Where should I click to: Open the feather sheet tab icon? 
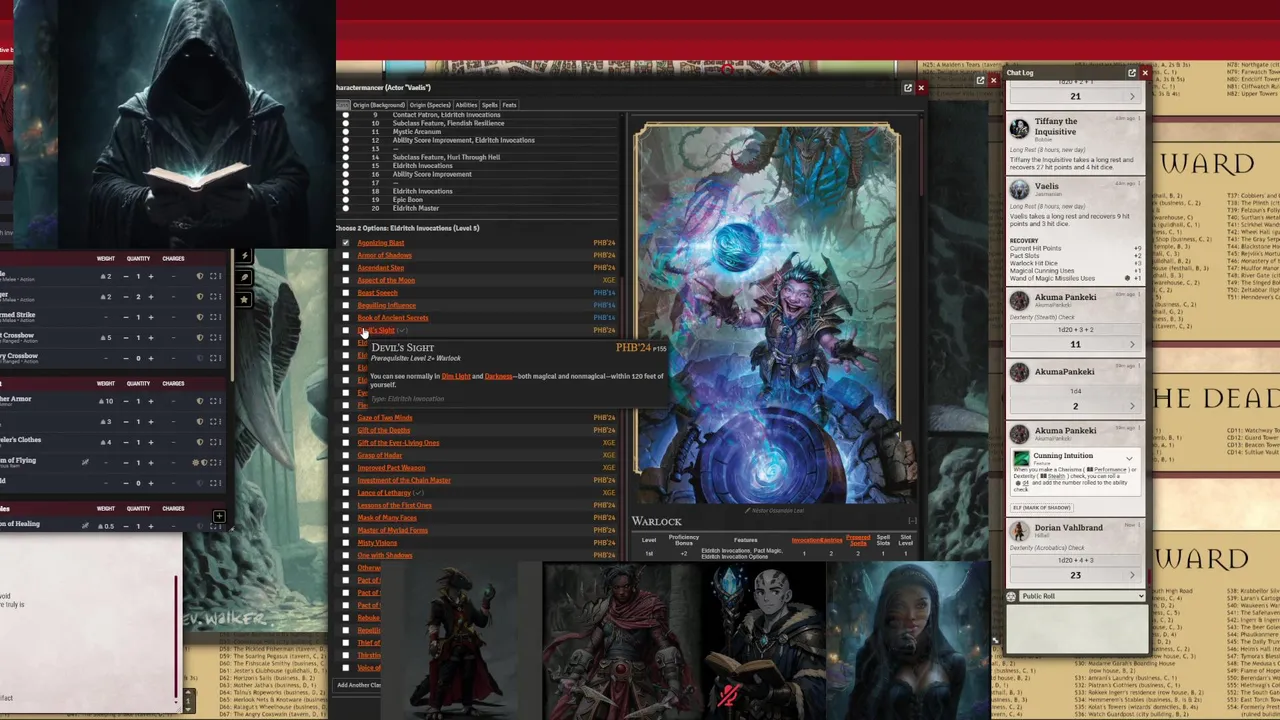click(x=244, y=277)
